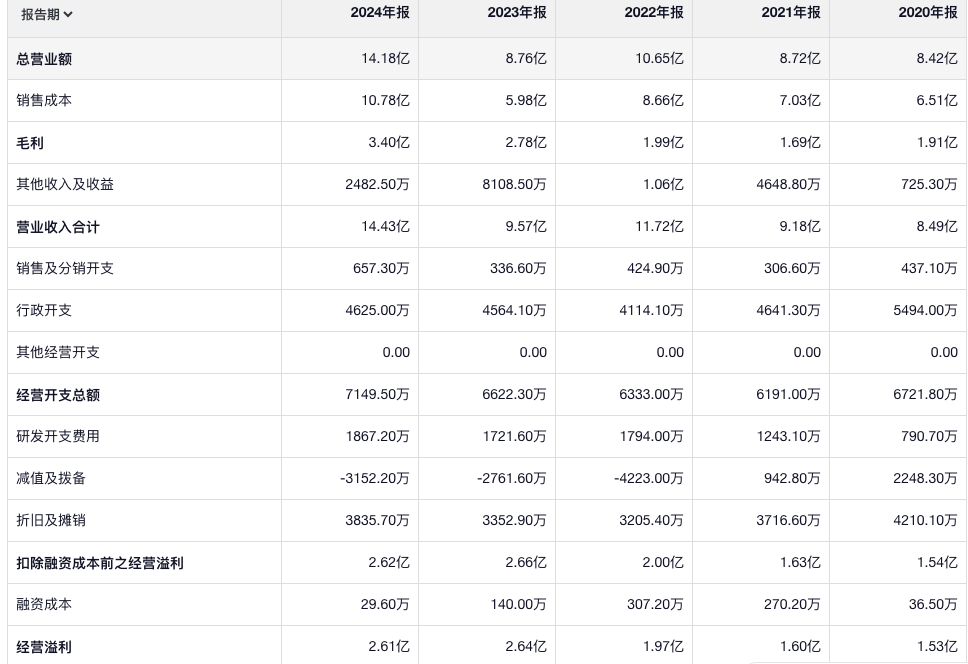Select the -3152.20万 impairment cell
This screenshot has width=968, height=664.
pyautogui.click(x=374, y=479)
